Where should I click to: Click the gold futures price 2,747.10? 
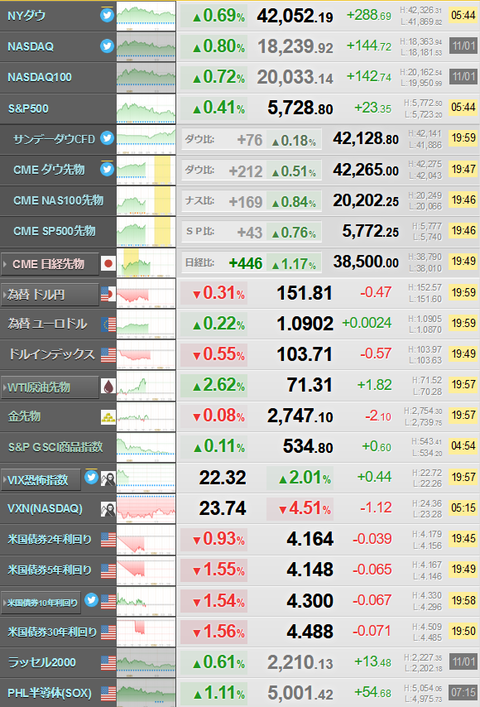pyautogui.click(x=300, y=416)
